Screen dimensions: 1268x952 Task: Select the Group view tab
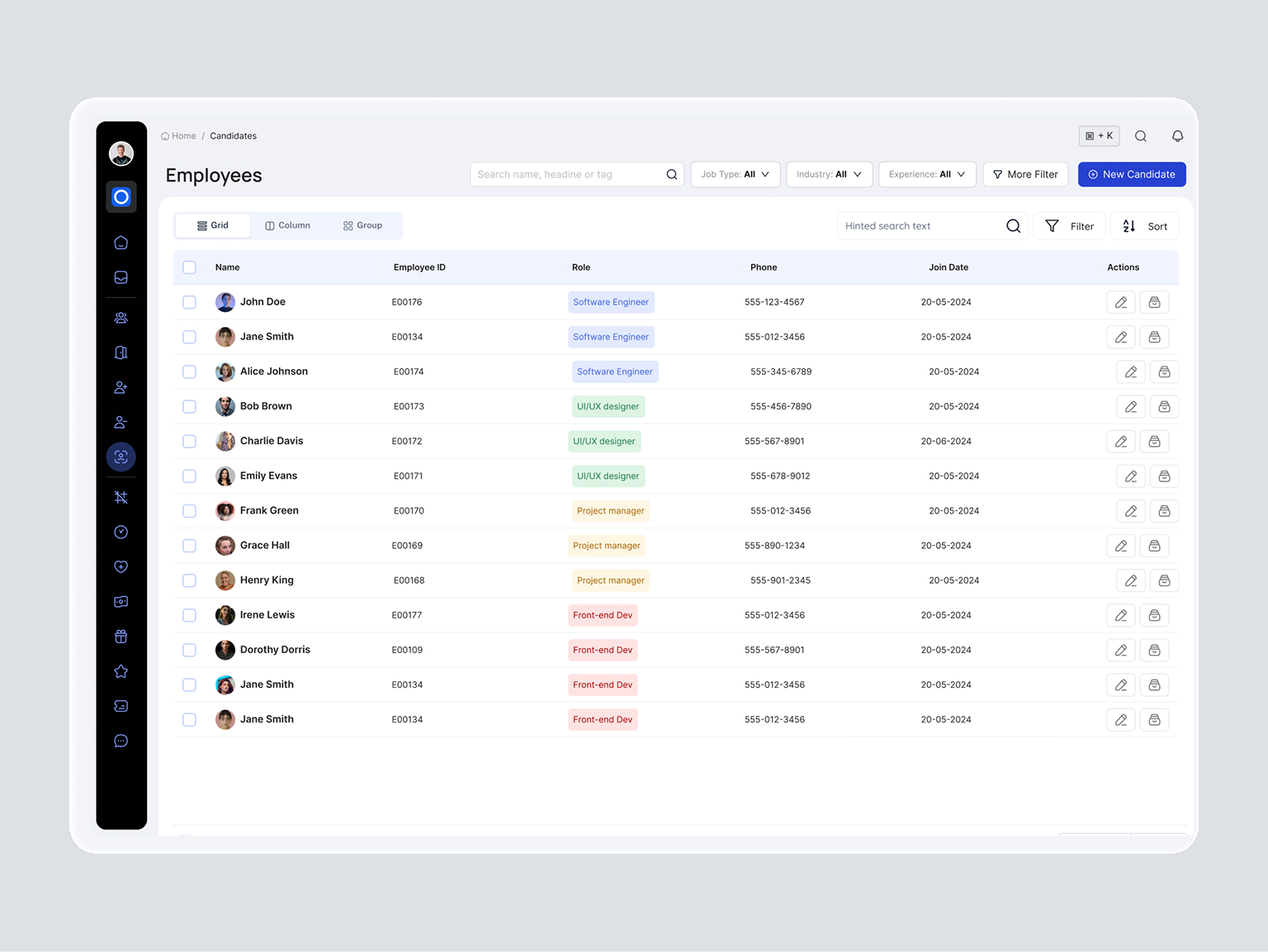pos(363,225)
